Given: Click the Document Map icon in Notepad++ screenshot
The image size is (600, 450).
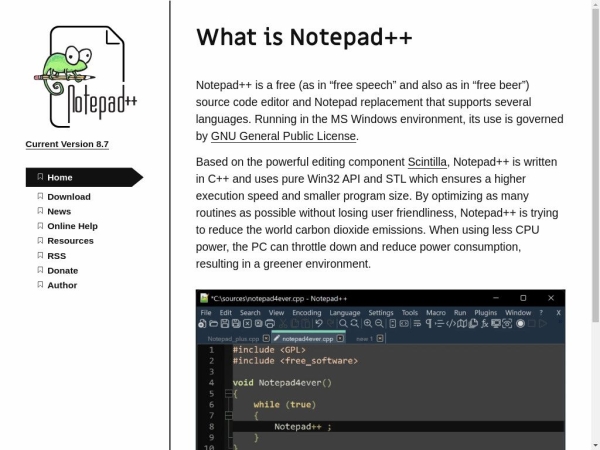Looking at the screenshot, I should point(462,324).
